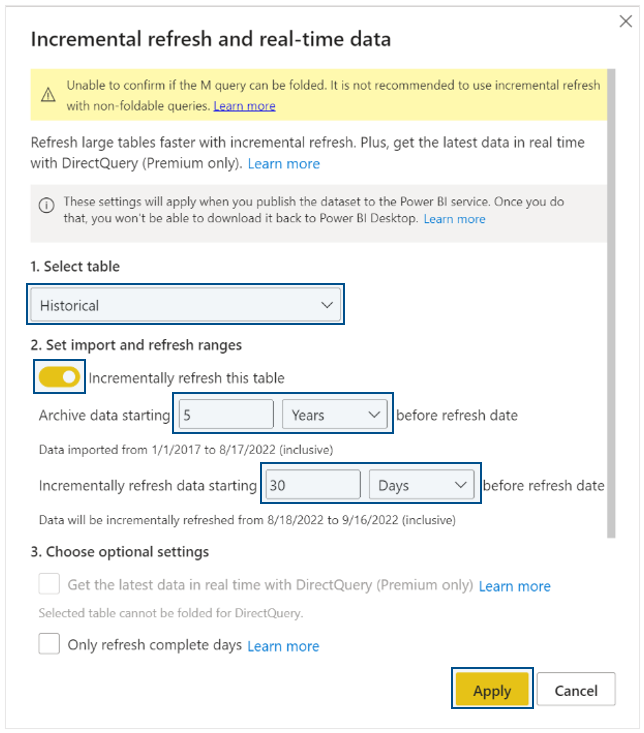Click the incremental refresh field showing 30
Screen dimensions: 644x733
(313, 485)
